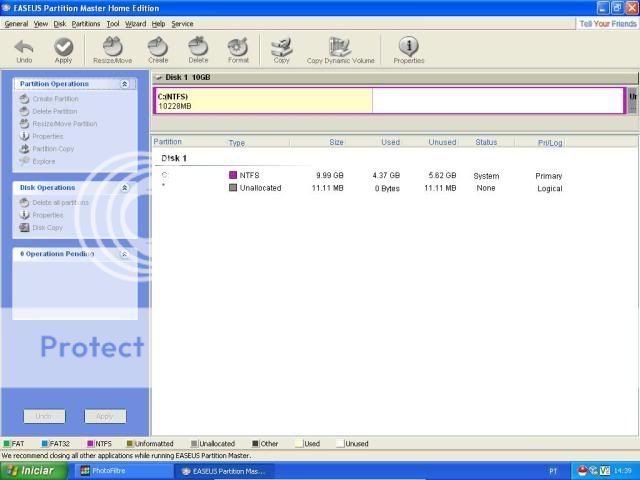Select the Resize/Move toolbar tool
Screen dimensions: 640x480
pyautogui.click(x=113, y=51)
